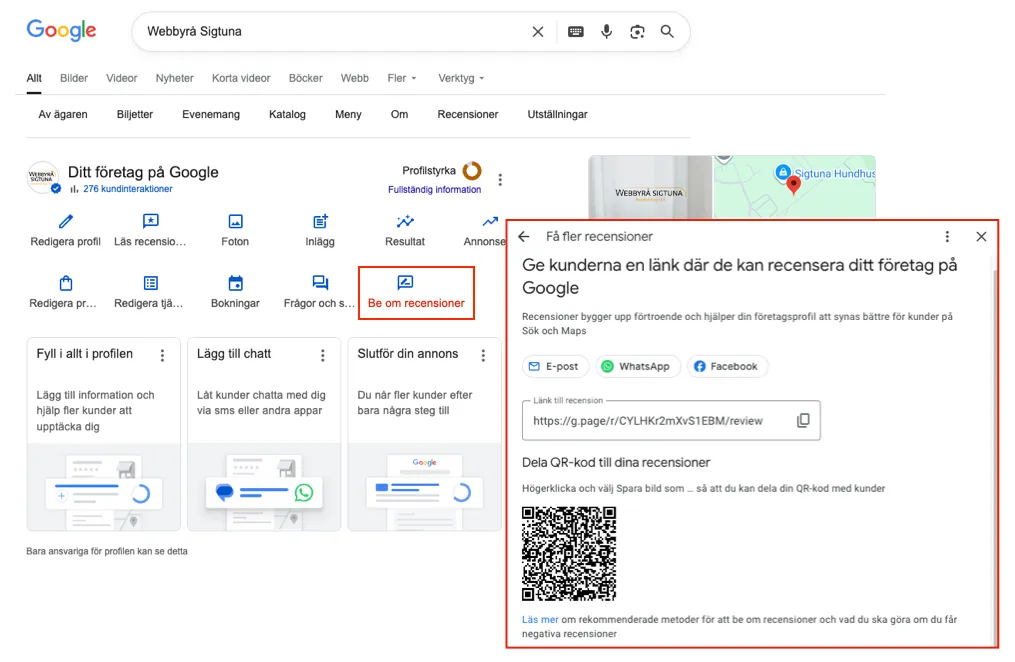
Task: Open the on-screen keyboard input tool
Action: pyautogui.click(x=575, y=32)
